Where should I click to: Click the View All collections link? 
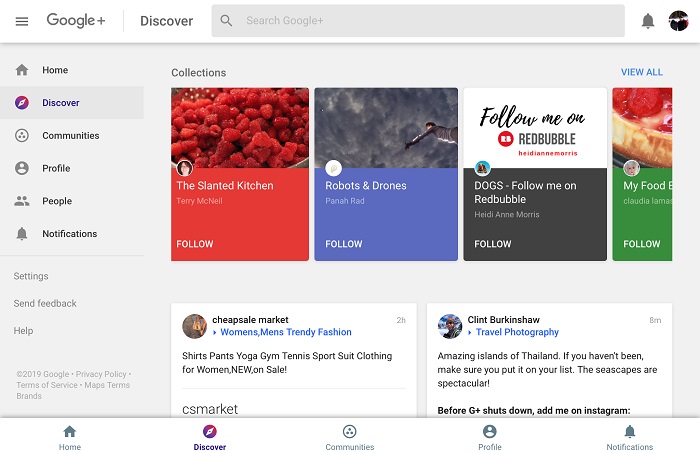[641, 72]
